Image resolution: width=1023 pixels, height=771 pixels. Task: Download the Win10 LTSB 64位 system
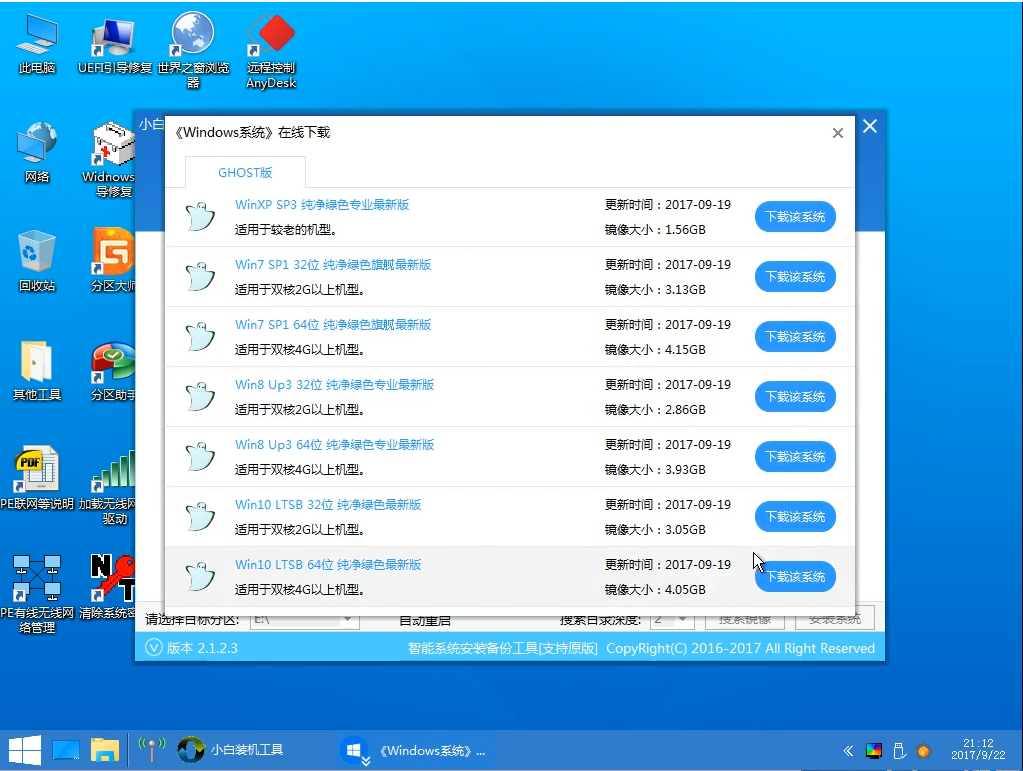[x=795, y=576]
